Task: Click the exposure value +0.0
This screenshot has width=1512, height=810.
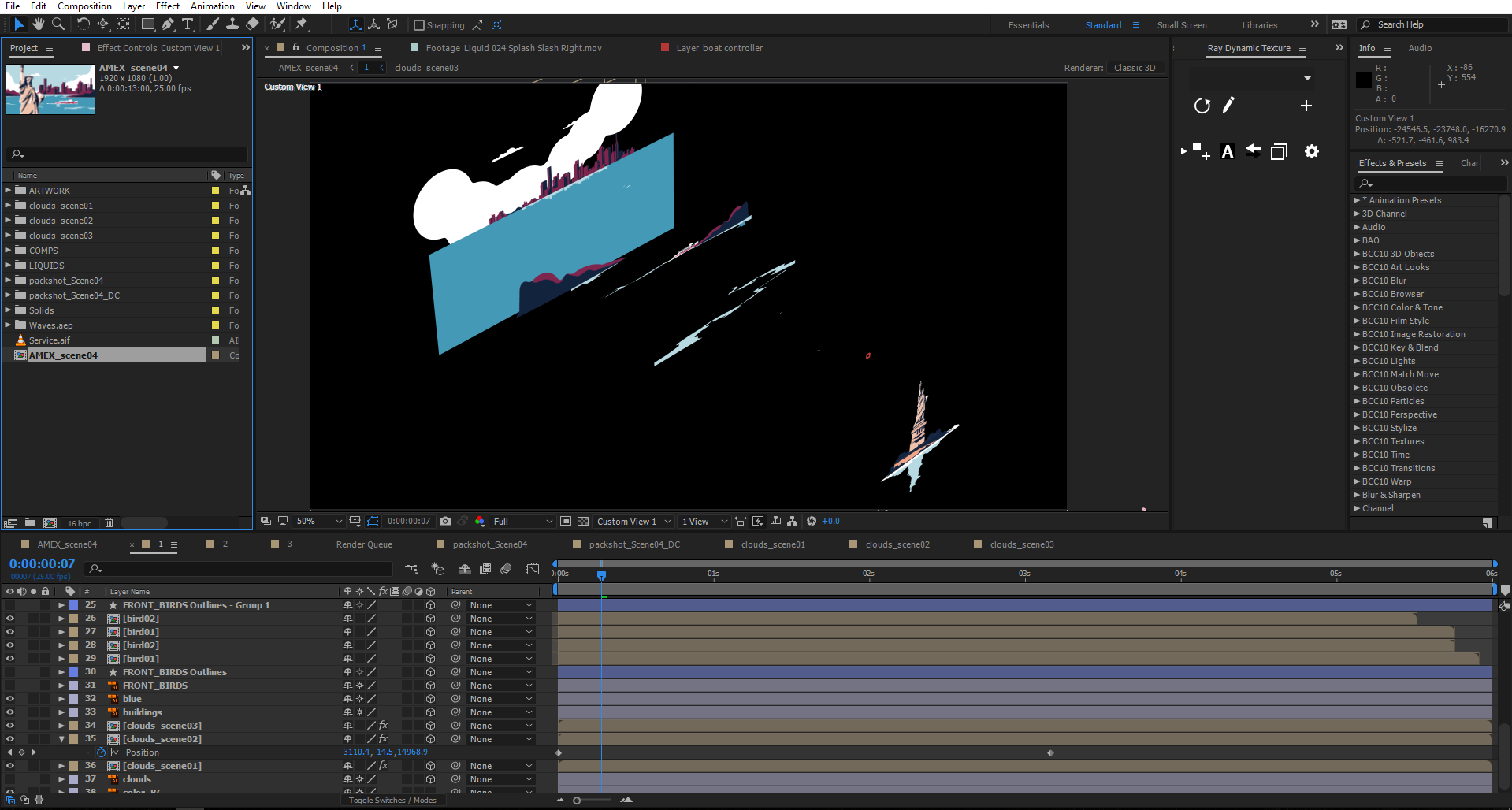Action: click(830, 521)
